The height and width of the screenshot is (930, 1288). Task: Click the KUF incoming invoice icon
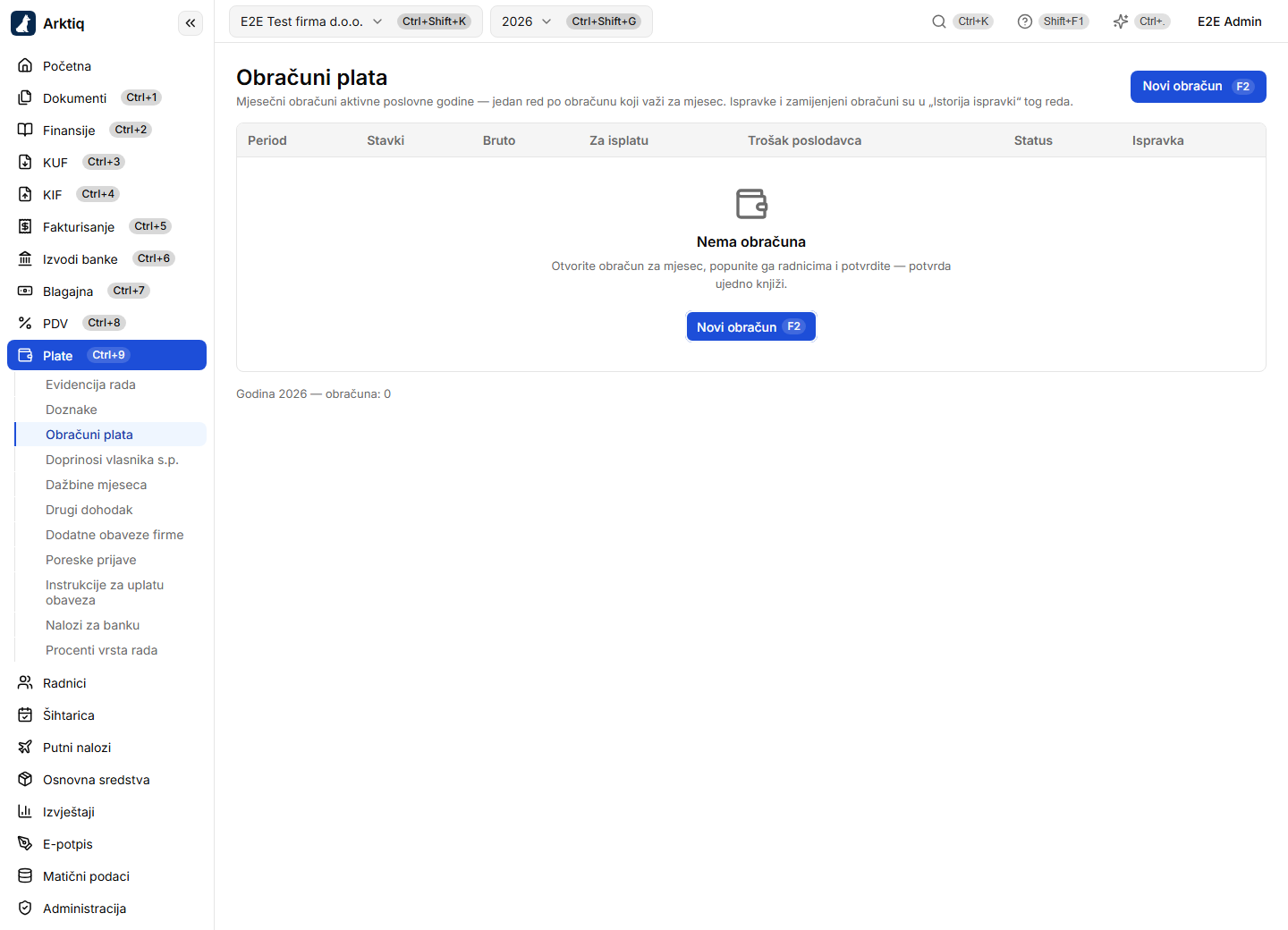pos(25,162)
